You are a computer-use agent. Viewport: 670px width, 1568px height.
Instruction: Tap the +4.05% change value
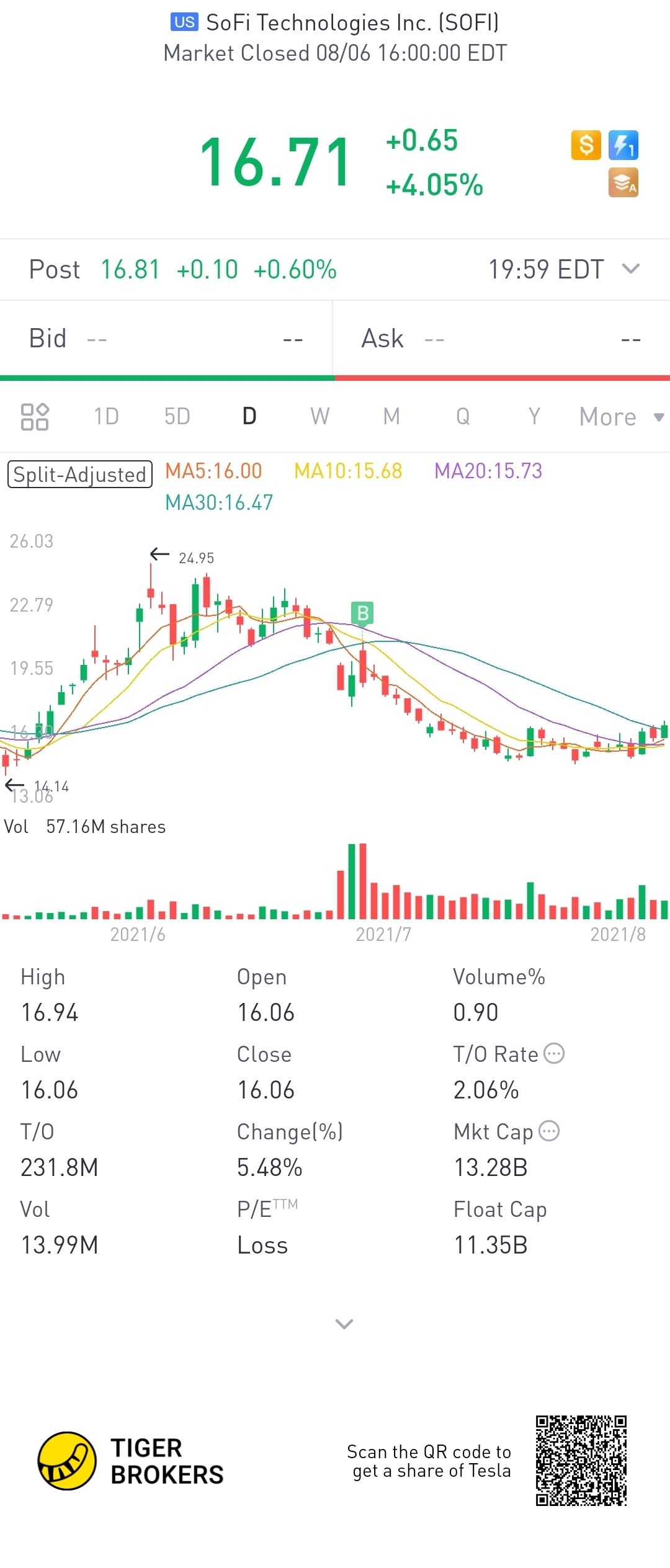[x=434, y=185]
